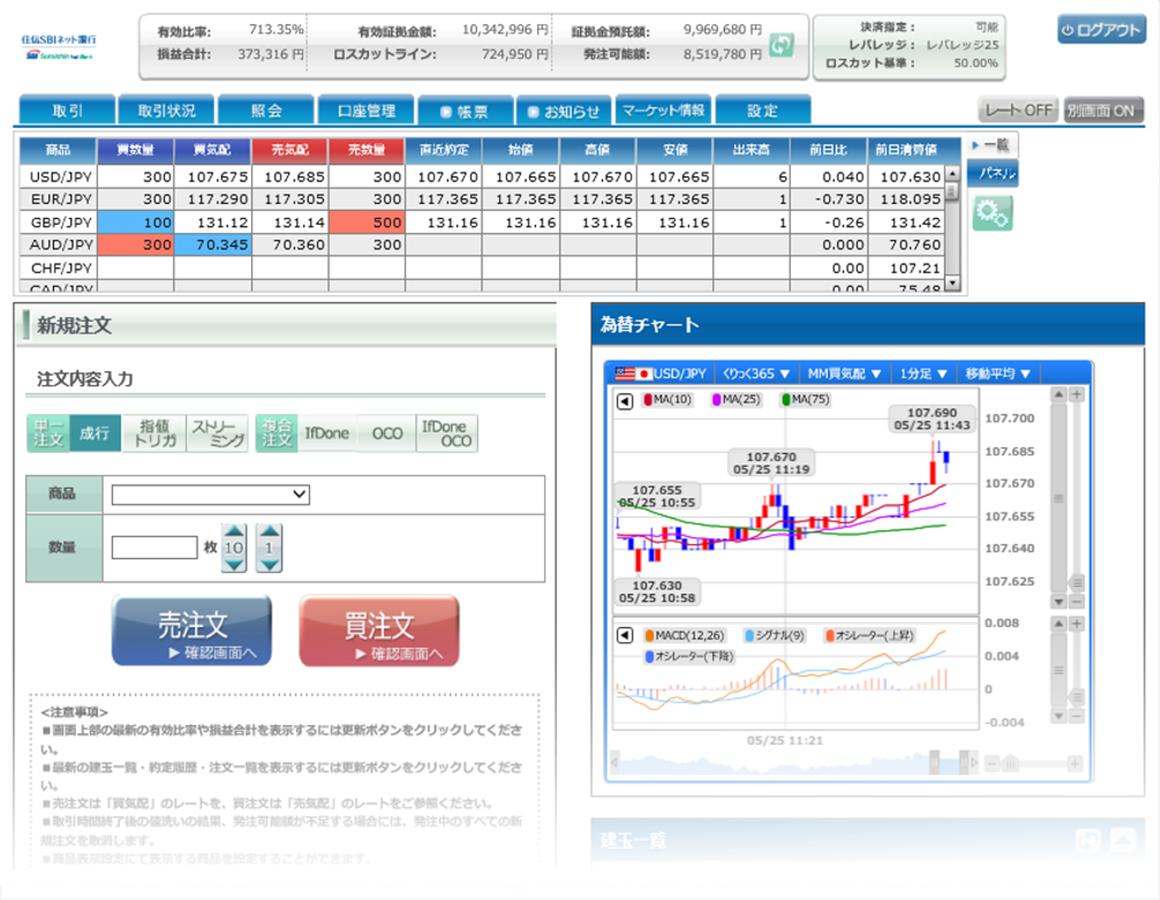The height and width of the screenshot is (900, 1160).
Task: Click minus icon below MACD chart zoom
Action: coord(1077,716)
